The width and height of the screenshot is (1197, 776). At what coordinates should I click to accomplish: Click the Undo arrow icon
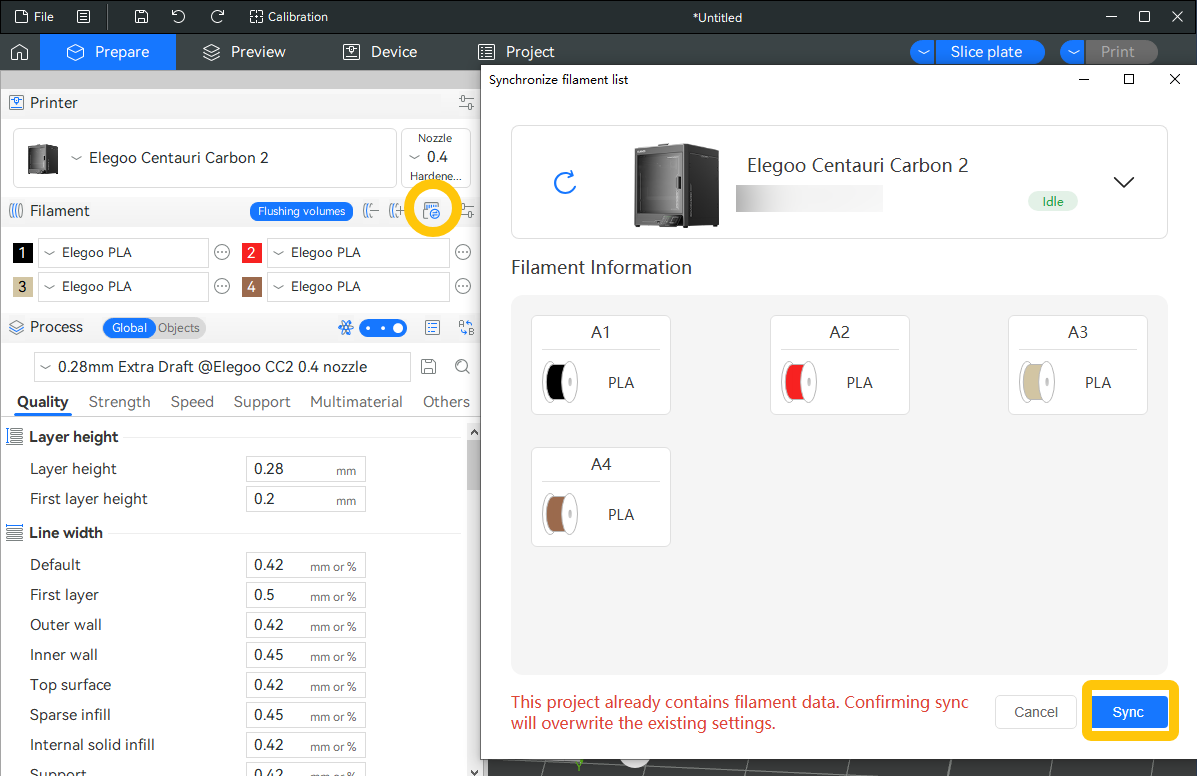click(x=179, y=17)
